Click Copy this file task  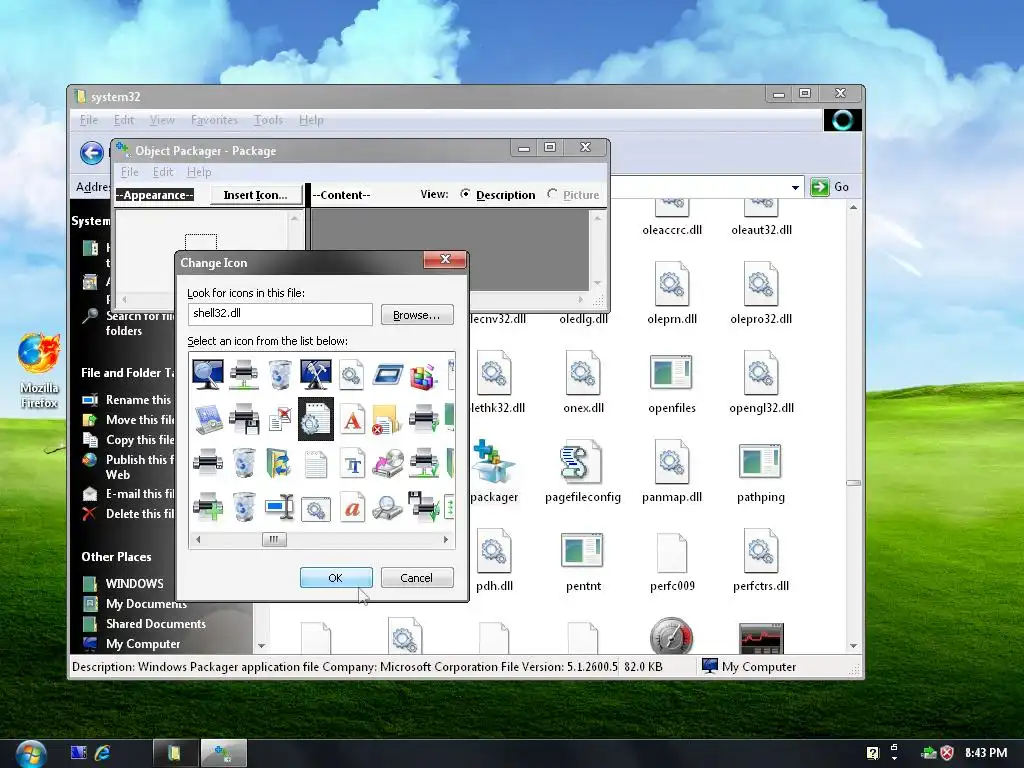(x=128, y=440)
